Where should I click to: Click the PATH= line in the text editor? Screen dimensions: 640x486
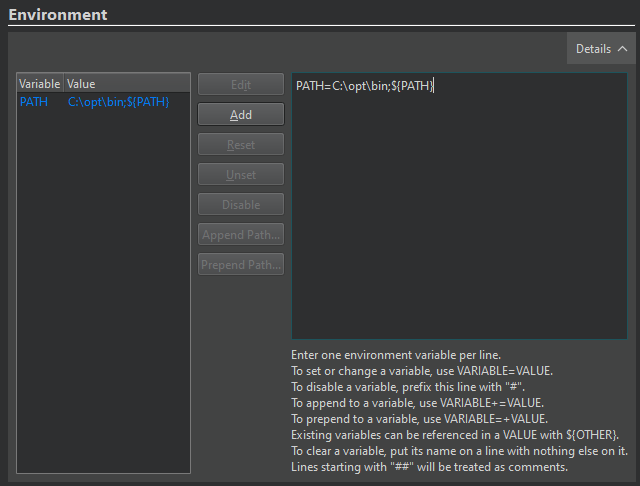click(364, 87)
